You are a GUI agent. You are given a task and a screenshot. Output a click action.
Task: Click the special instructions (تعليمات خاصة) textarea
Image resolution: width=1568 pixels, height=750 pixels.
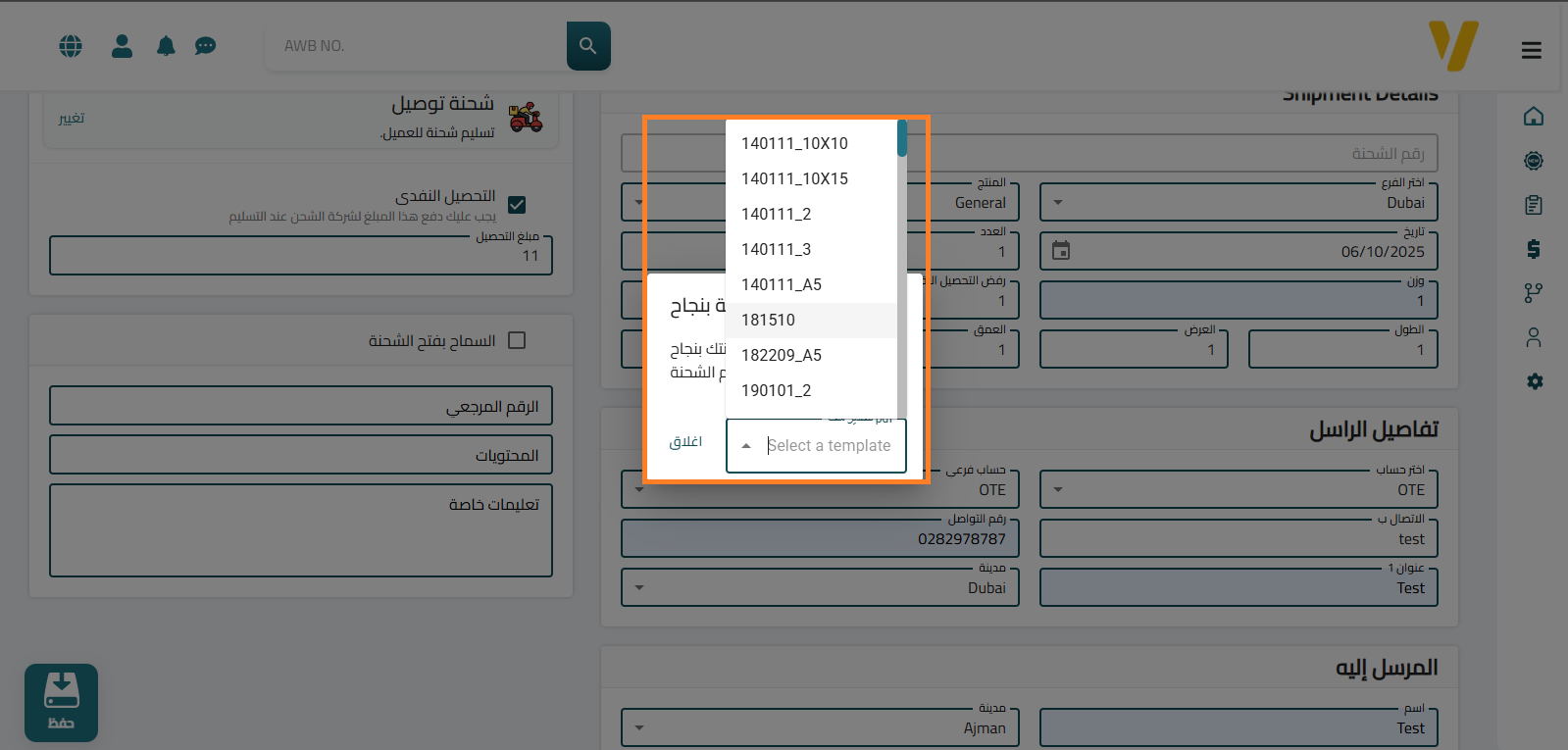301,530
